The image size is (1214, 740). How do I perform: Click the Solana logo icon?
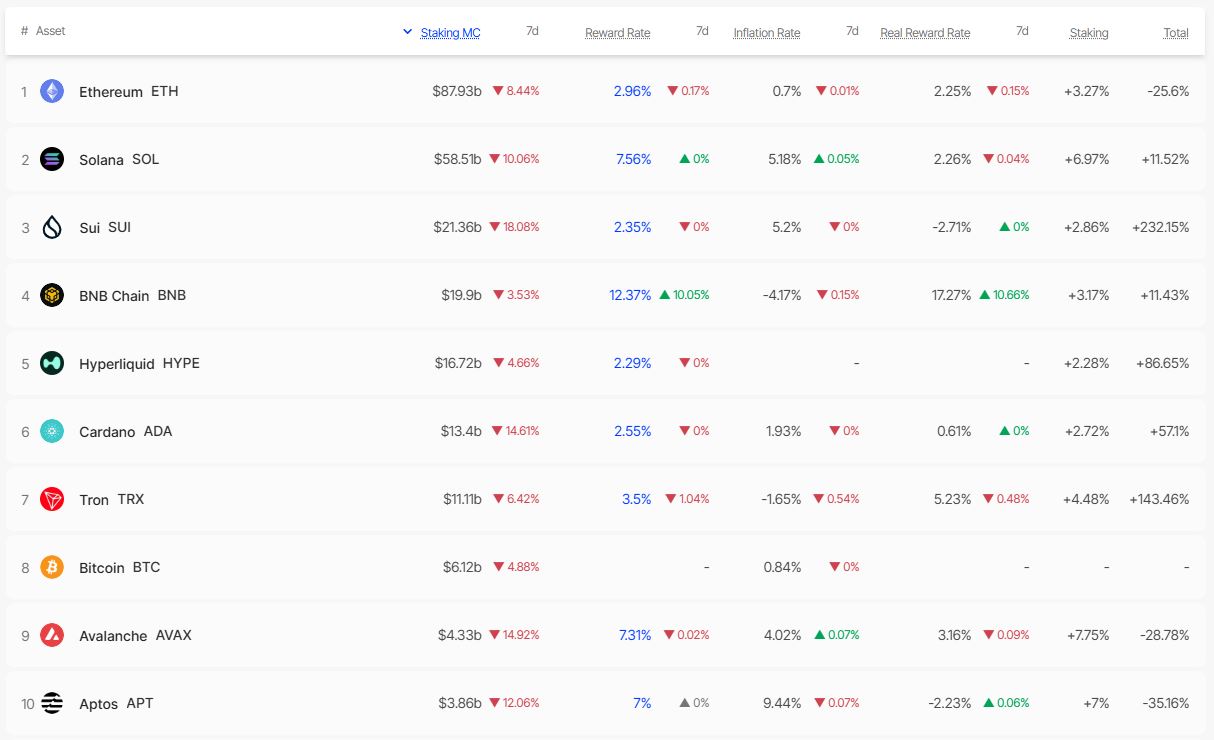click(52, 159)
